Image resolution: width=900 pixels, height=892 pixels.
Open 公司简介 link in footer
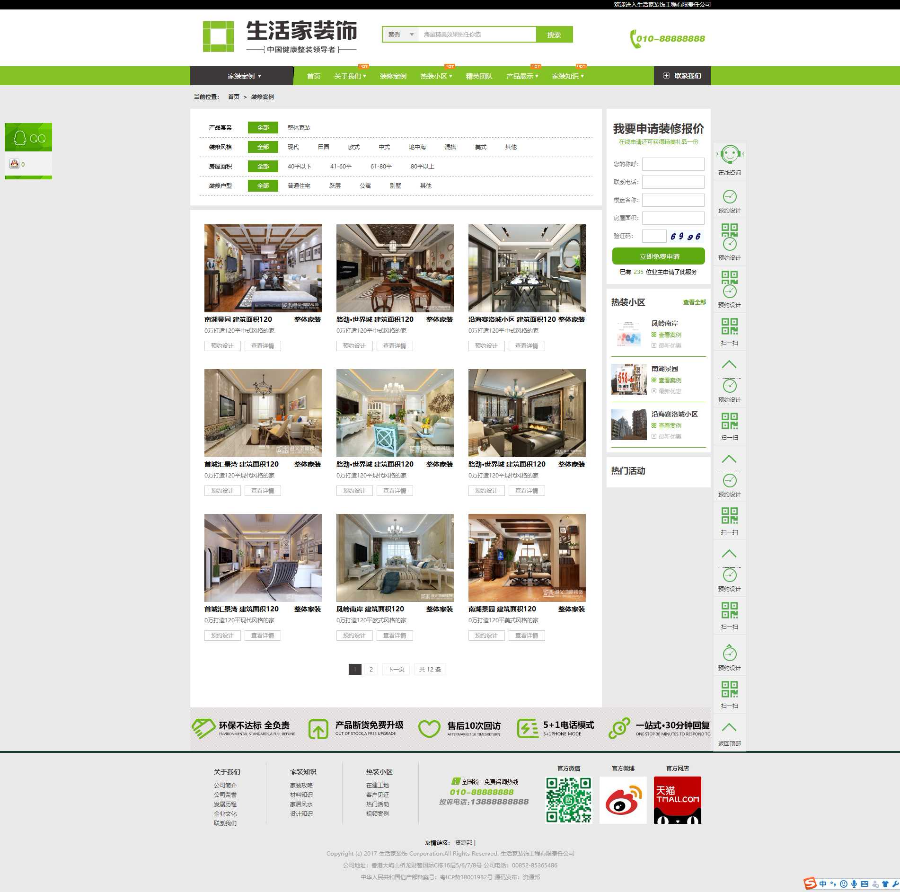pyautogui.click(x=225, y=785)
